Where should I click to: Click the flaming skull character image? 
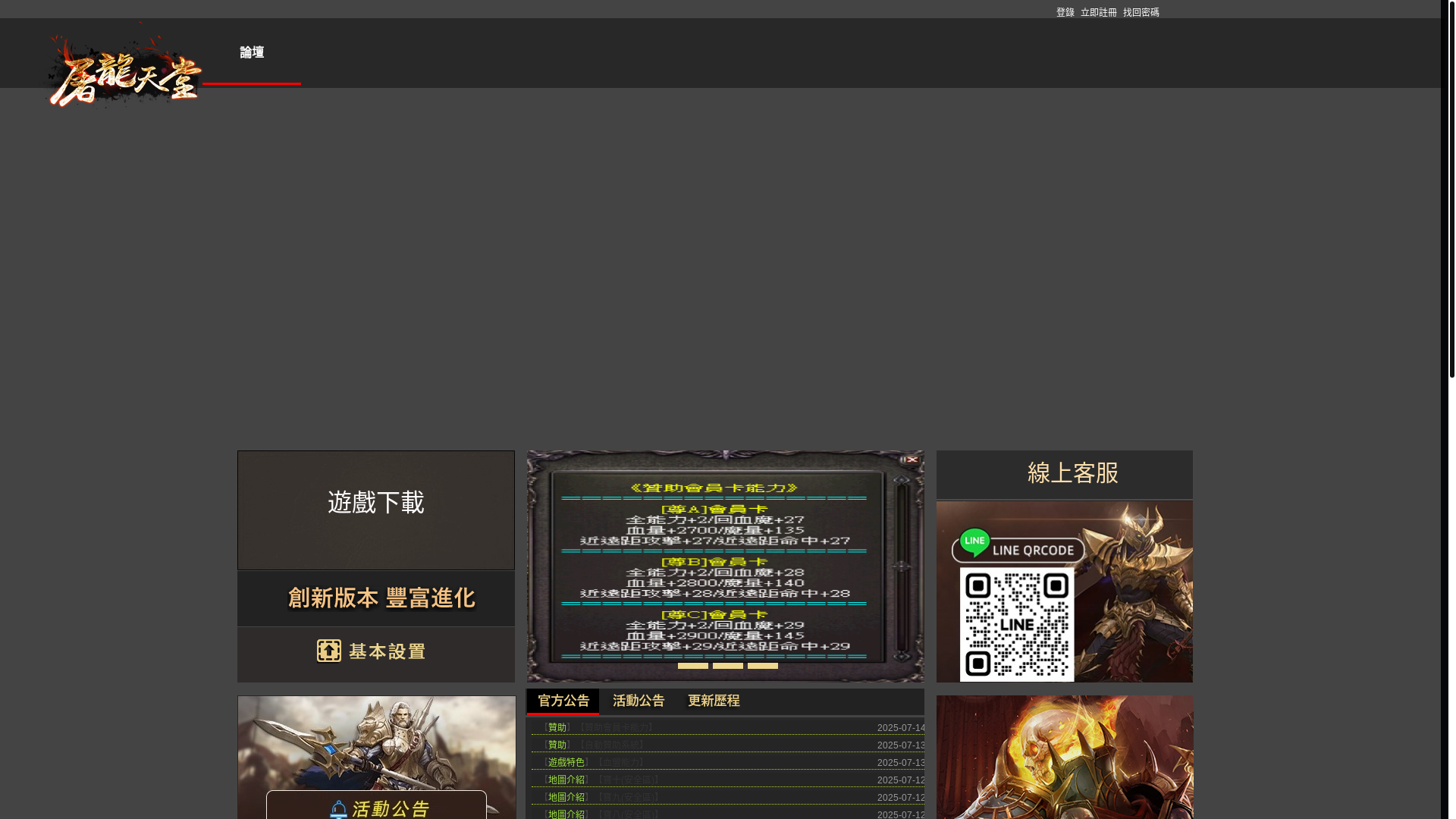(1064, 758)
